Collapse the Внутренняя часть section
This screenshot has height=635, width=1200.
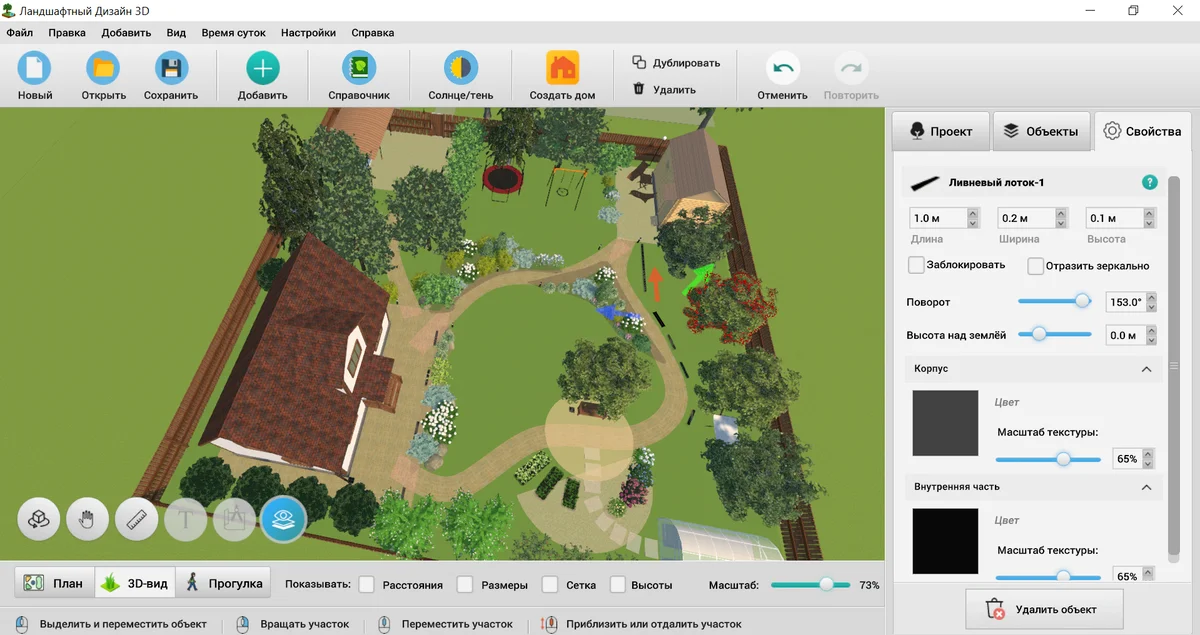click(1146, 487)
